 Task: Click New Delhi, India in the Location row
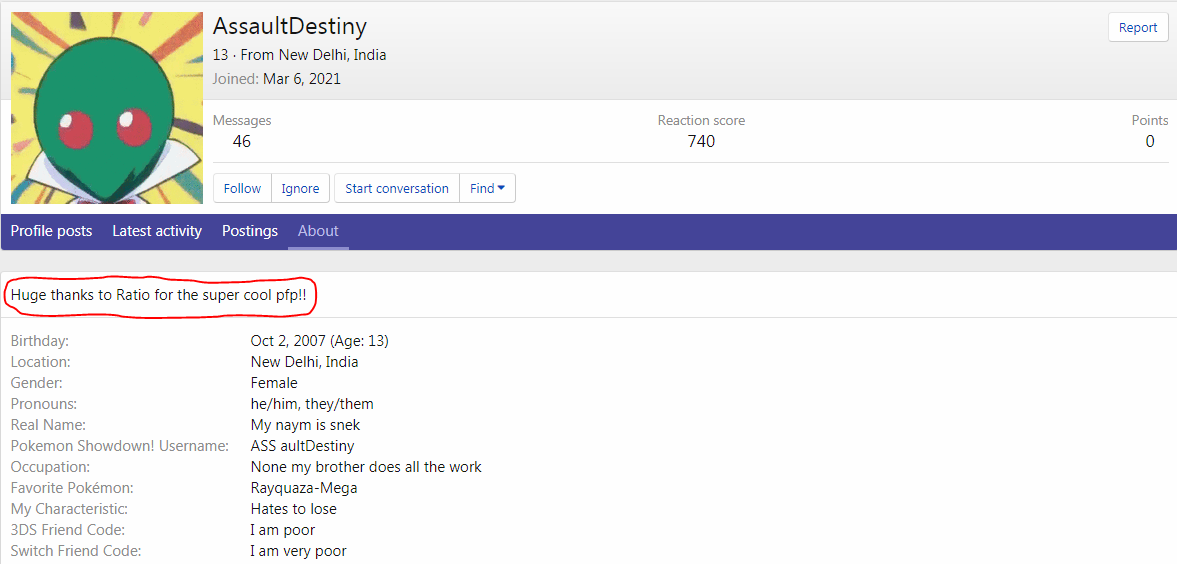[x=304, y=362]
